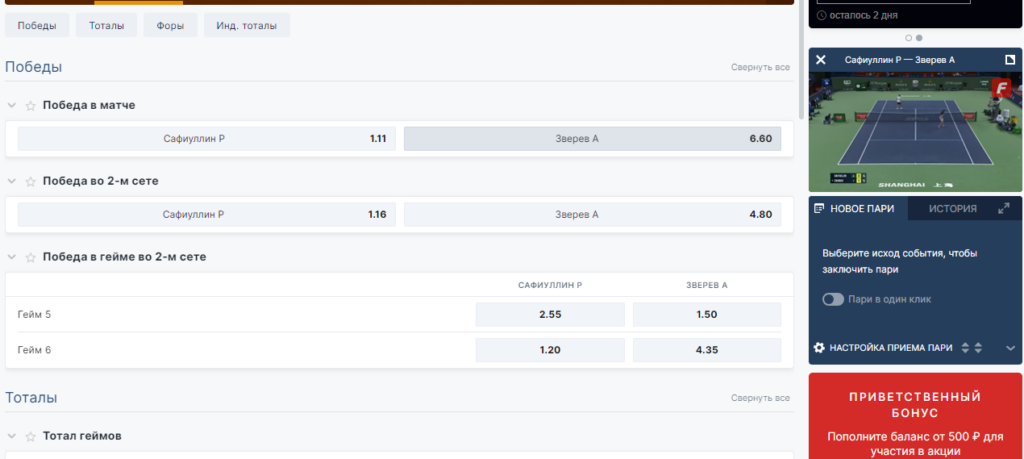Bet on Сафиуллин Р match win at 1.11
Viewport: 1024px width, 459px height.
coord(206,138)
